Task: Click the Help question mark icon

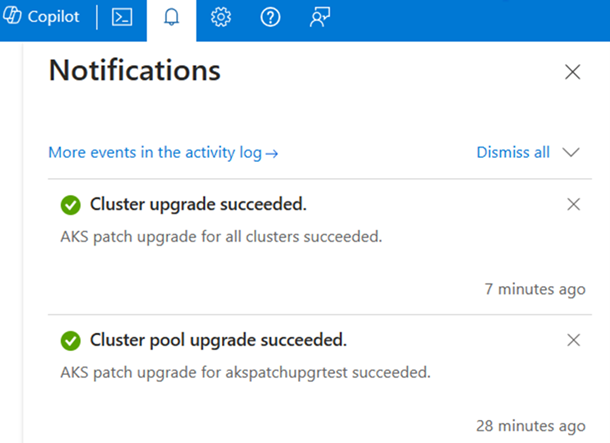Action: pyautogui.click(x=270, y=19)
